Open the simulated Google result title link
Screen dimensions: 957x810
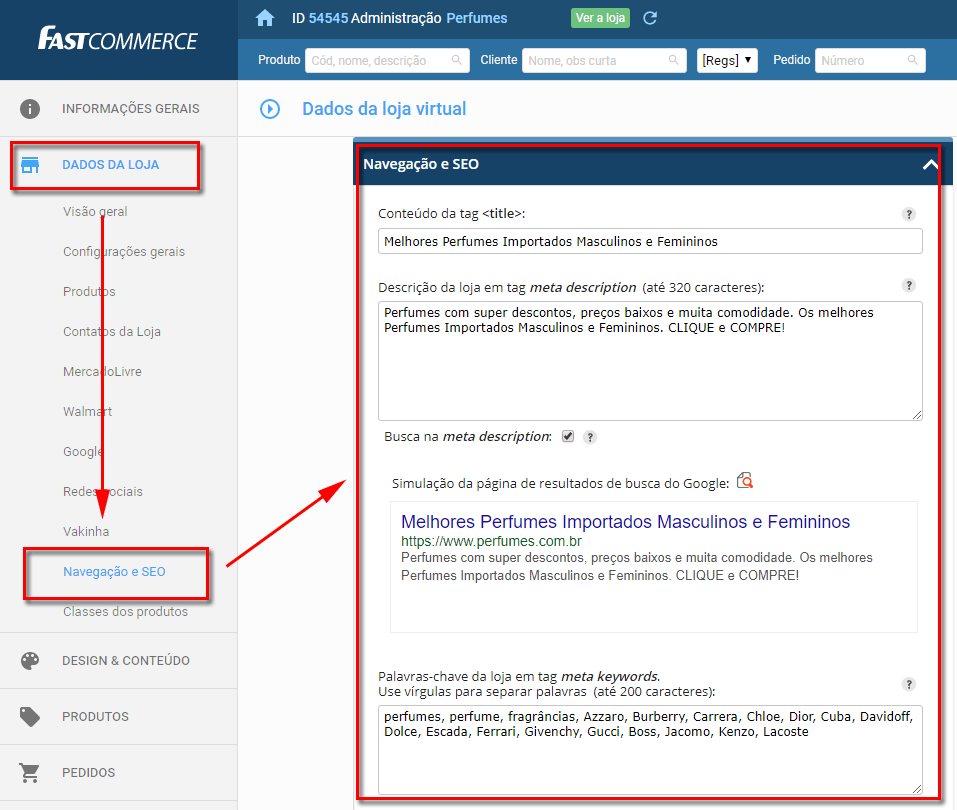pyautogui.click(x=625, y=522)
